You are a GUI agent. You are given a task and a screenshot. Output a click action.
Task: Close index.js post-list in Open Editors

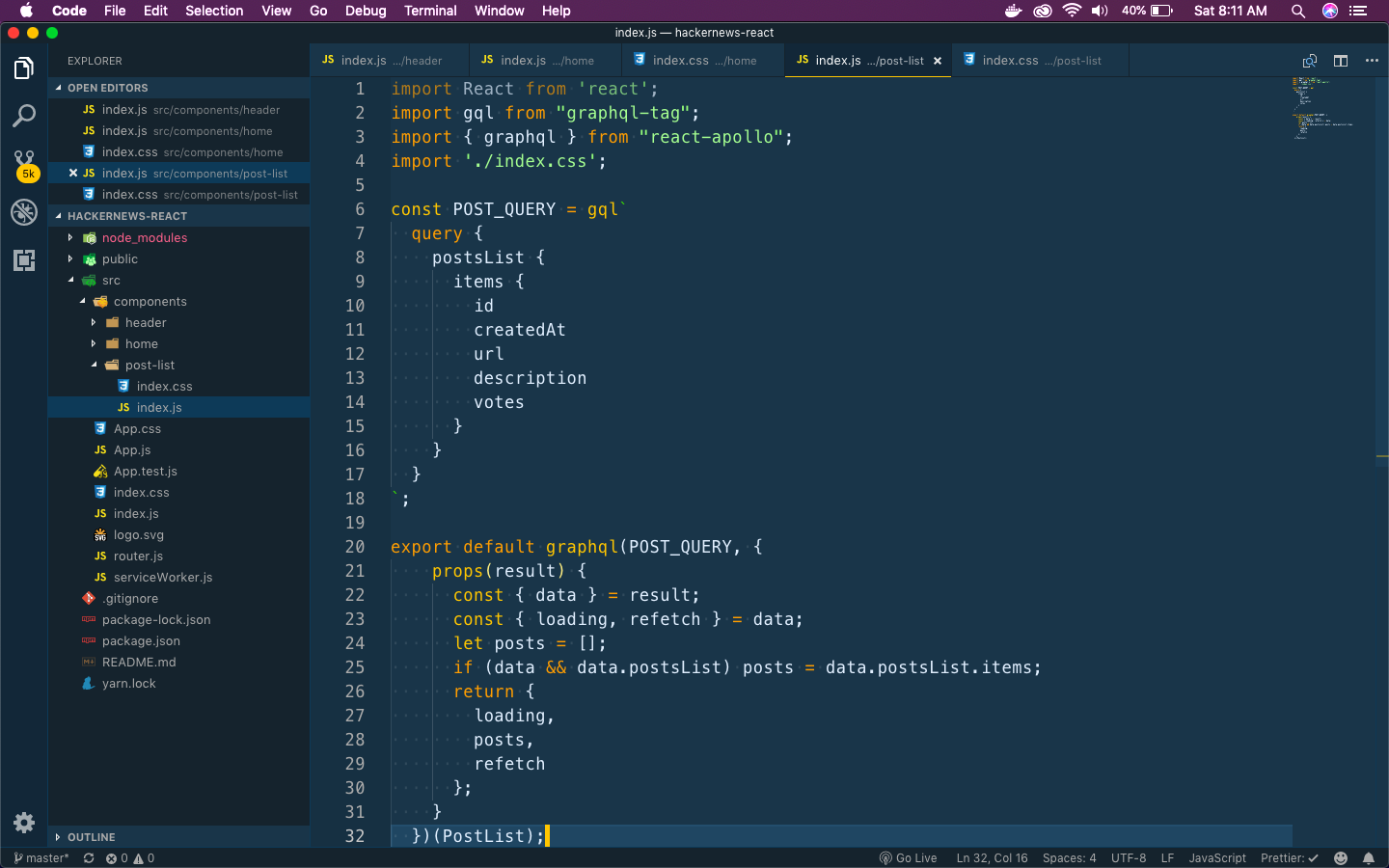73,174
